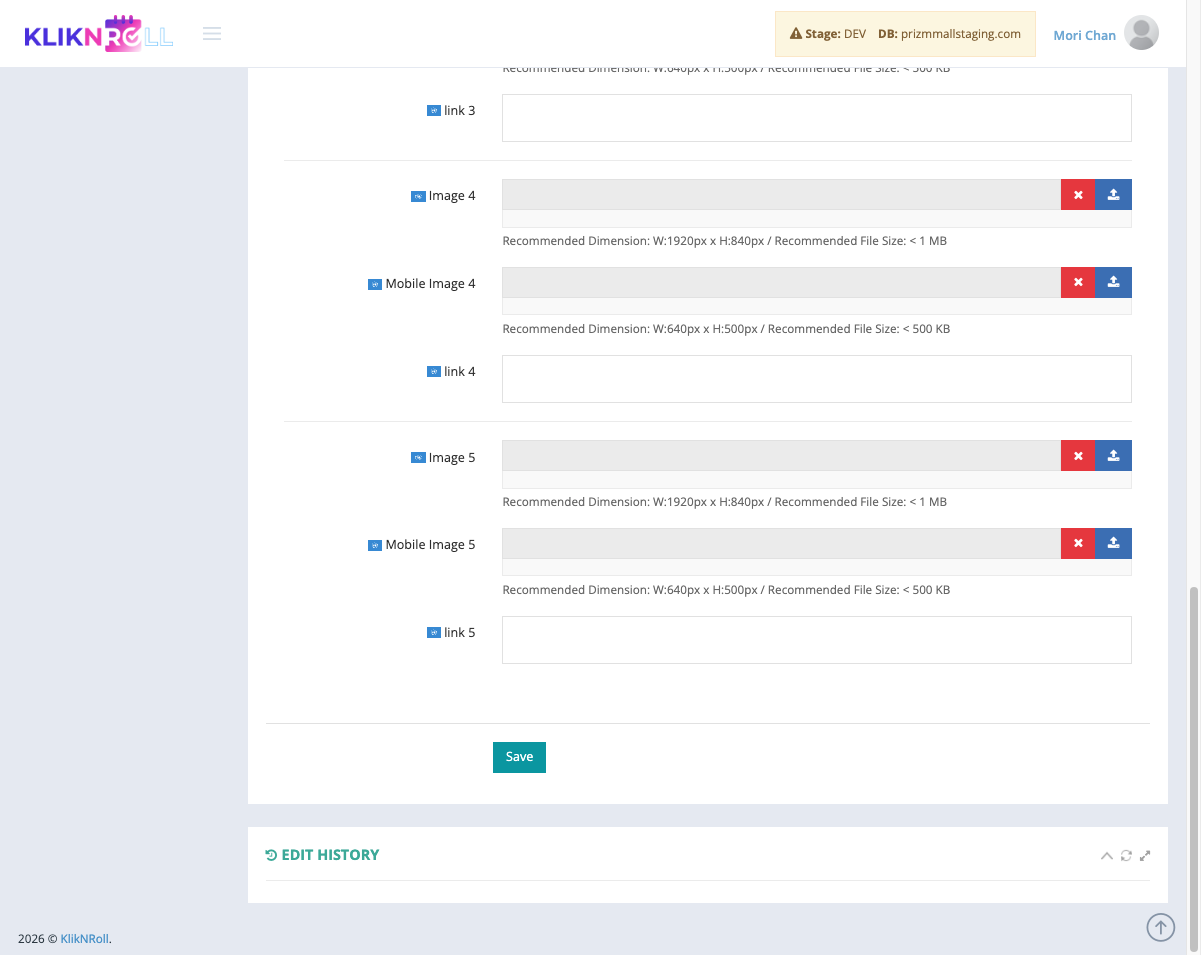Toggle the hamburger sidebar menu
This screenshot has height=955, width=1201.
click(212, 34)
